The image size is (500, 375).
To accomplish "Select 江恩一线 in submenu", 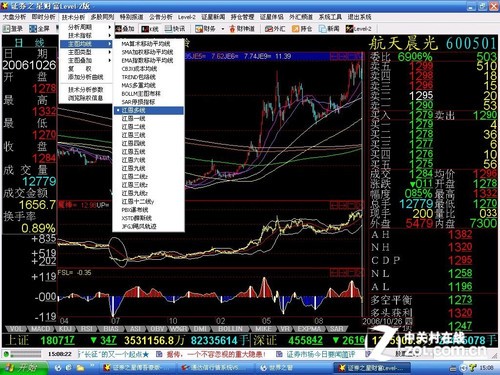I will coord(149,119).
